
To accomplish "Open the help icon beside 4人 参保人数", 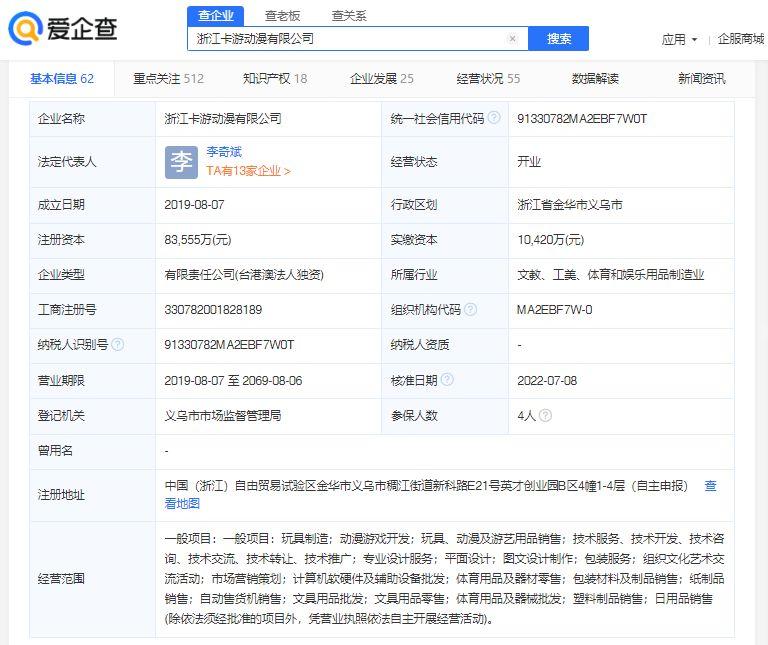I will 545,415.
